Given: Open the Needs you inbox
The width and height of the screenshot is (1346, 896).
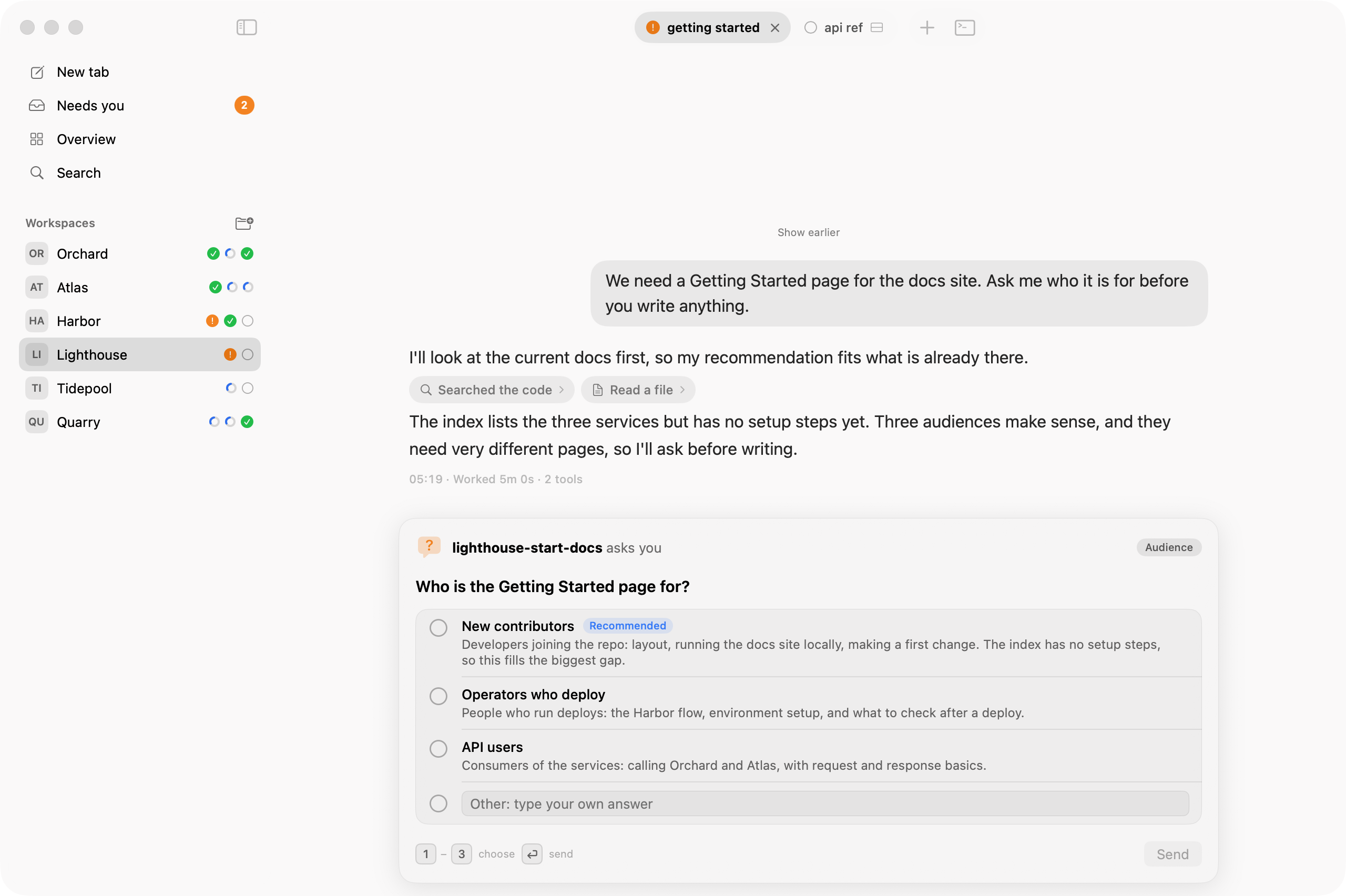Looking at the screenshot, I should (139, 106).
